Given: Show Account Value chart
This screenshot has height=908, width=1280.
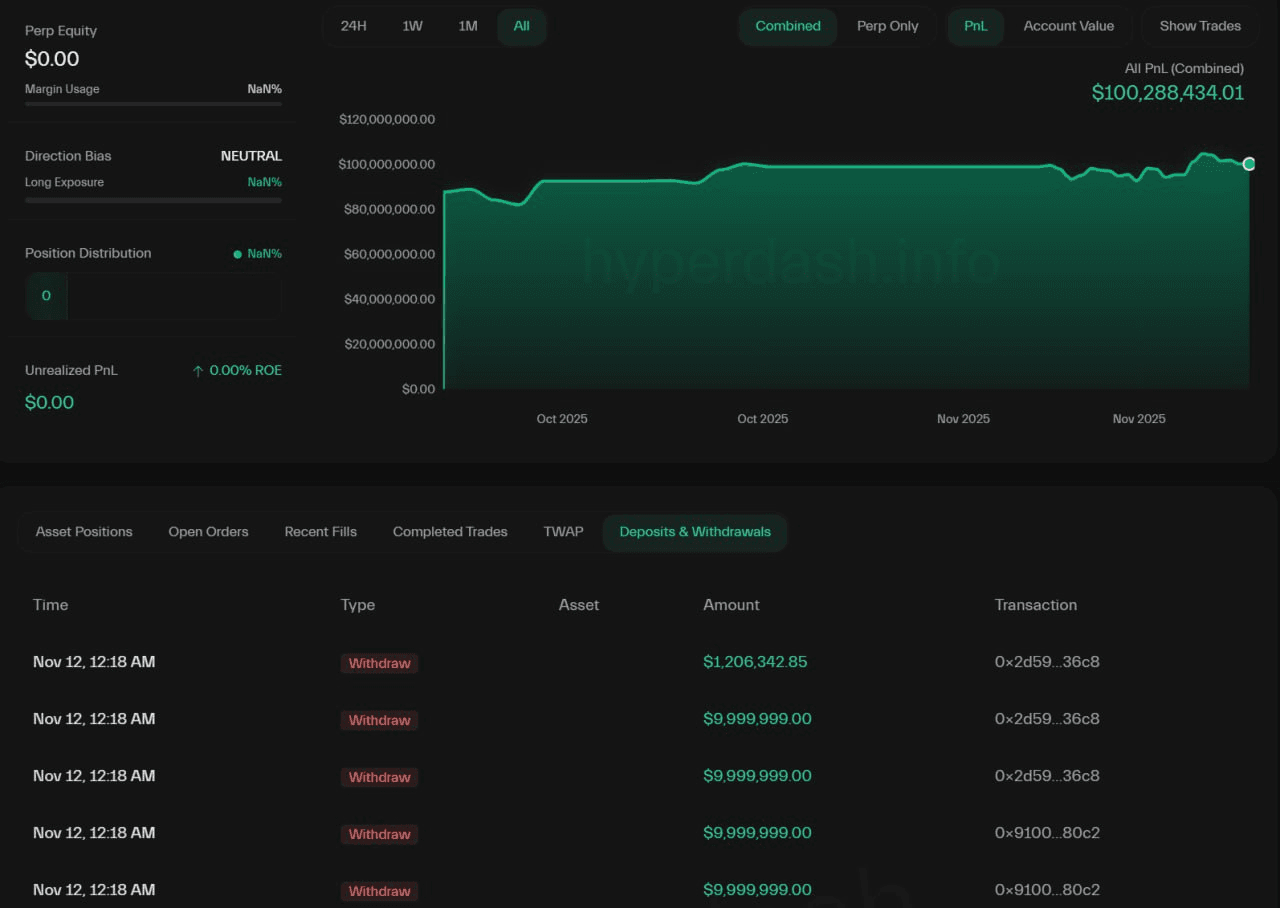Looking at the screenshot, I should point(1068,26).
